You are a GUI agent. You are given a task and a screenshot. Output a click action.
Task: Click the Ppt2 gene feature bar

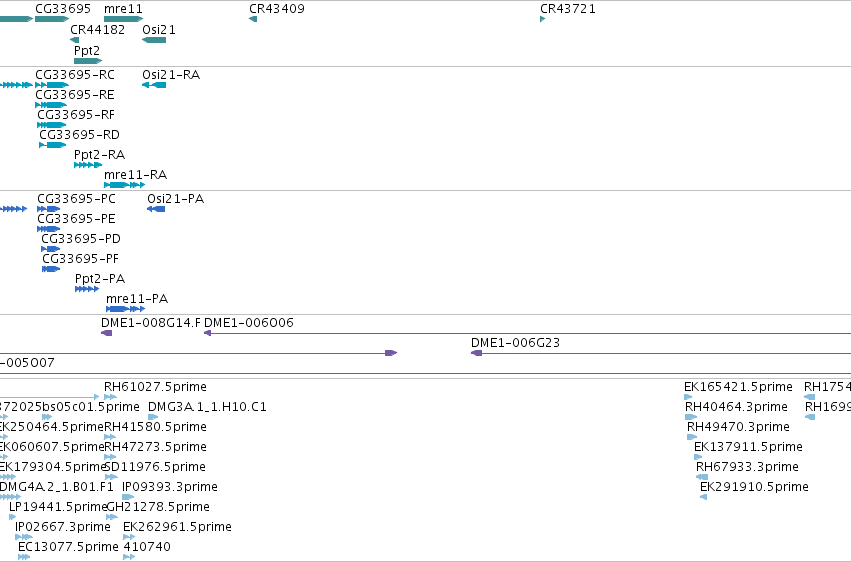[x=88, y=61]
